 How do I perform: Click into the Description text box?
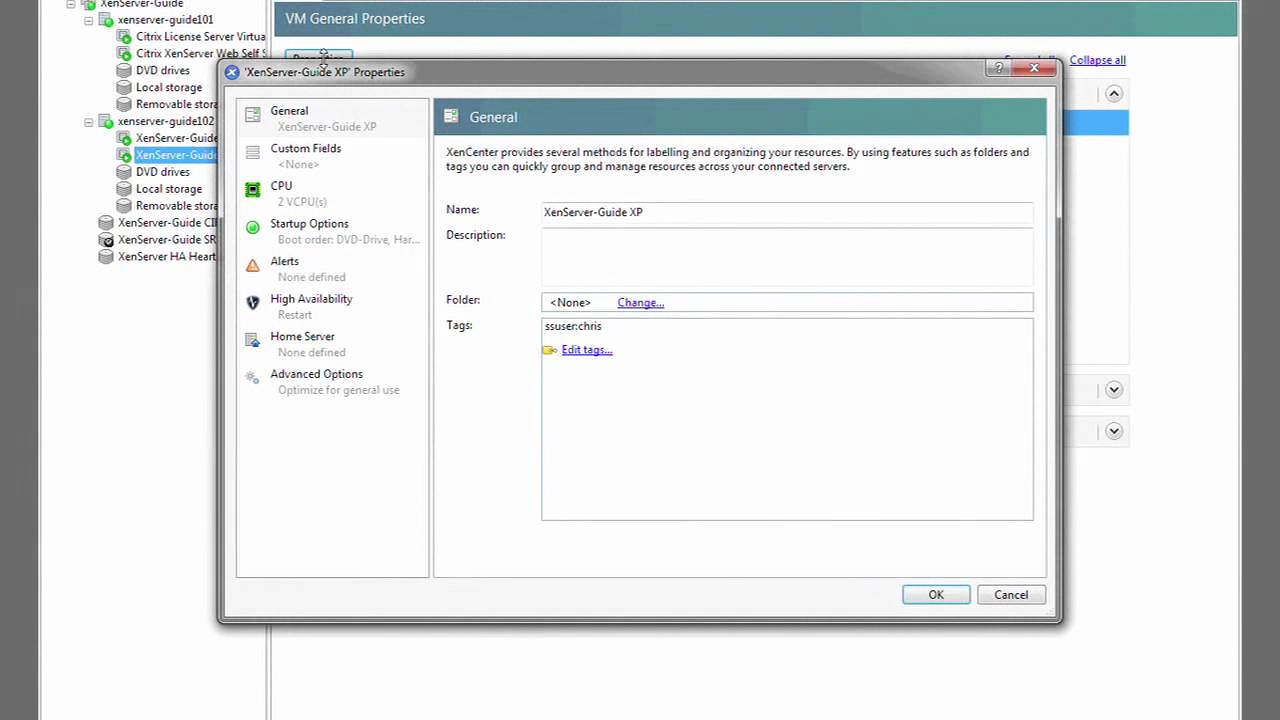tap(787, 257)
